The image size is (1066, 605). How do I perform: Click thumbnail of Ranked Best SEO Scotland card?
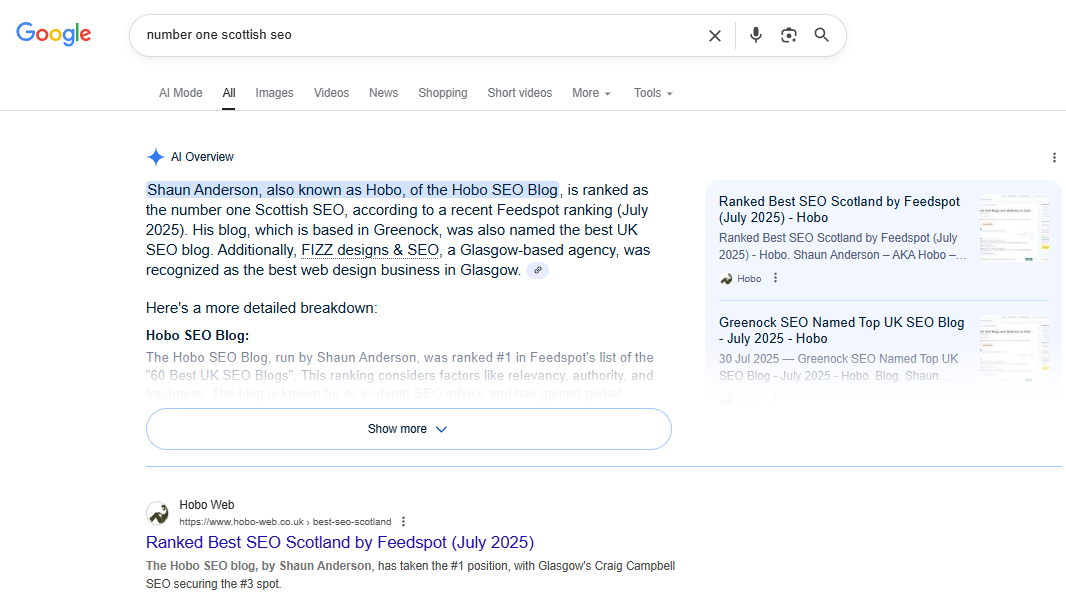coord(1014,229)
